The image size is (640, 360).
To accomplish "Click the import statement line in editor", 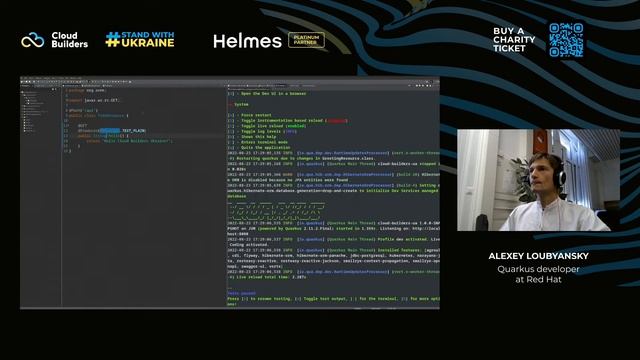I will click(94, 100).
